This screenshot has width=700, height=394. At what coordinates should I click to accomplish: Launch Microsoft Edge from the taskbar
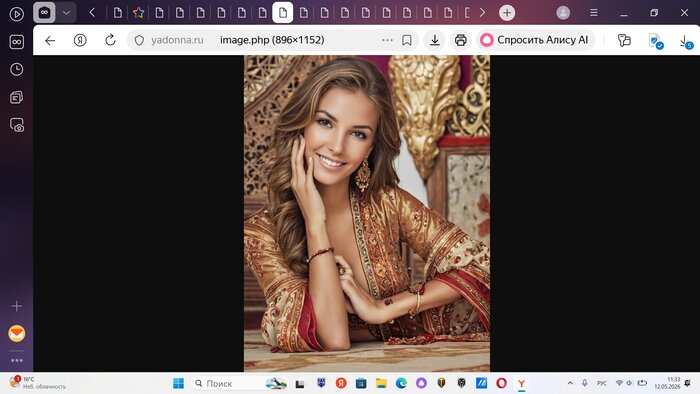click(x=401, y=383)
